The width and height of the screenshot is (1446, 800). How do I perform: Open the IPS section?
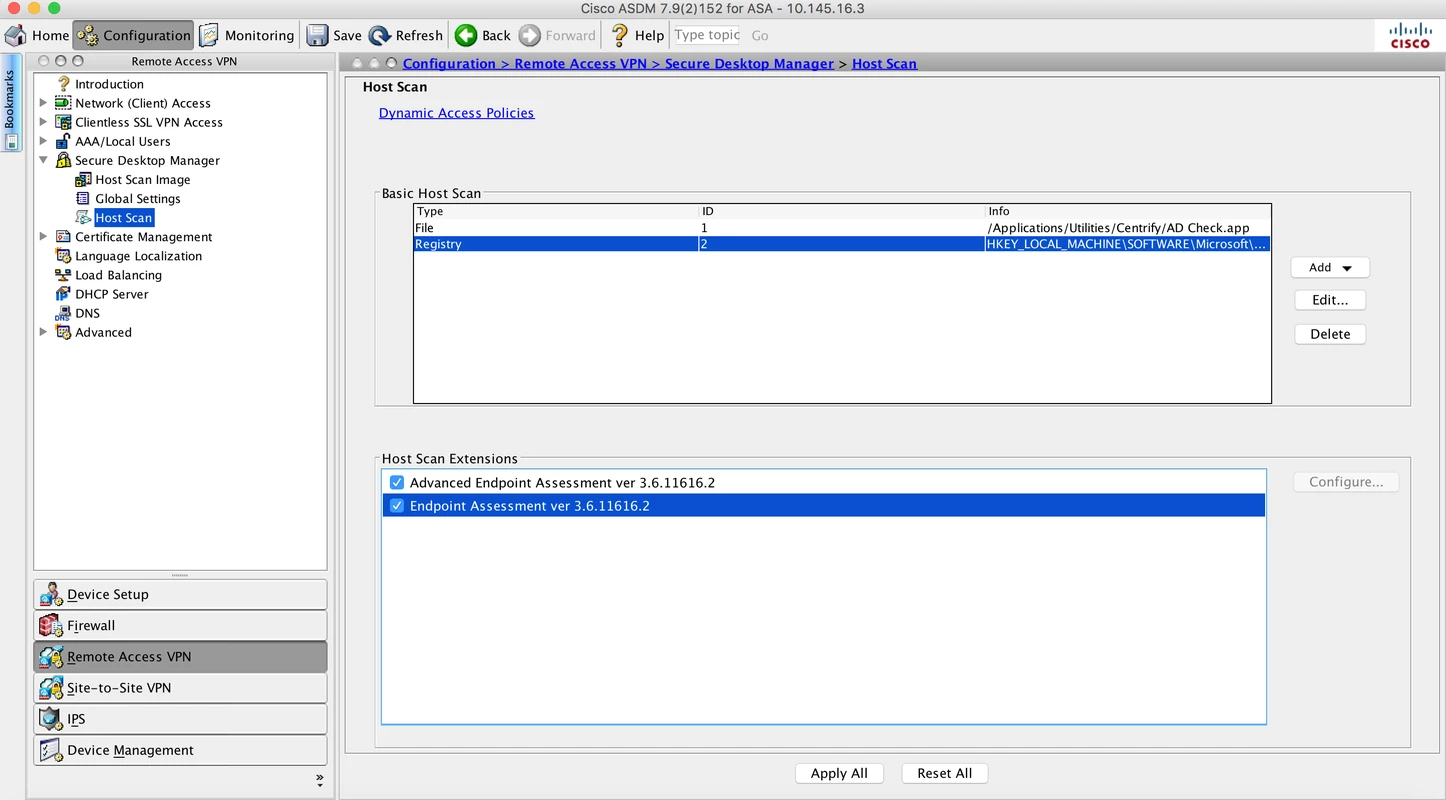tap(180, 719)
